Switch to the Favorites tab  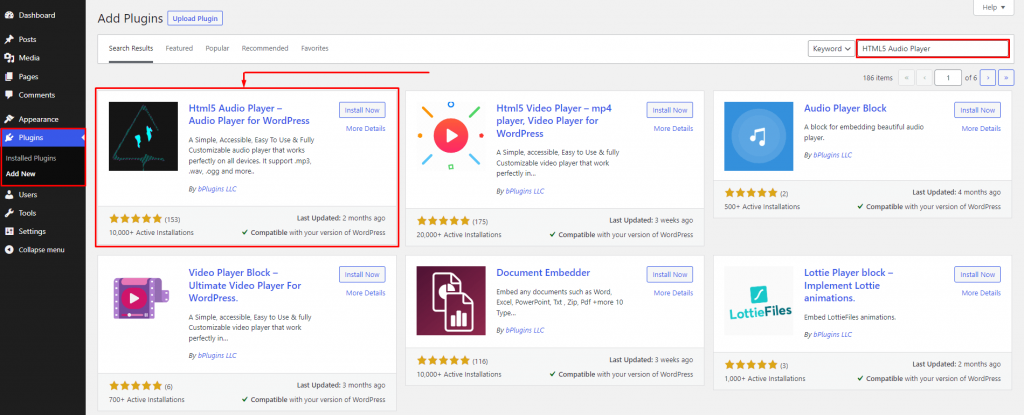pyautogui.click(x=315, y=48)
